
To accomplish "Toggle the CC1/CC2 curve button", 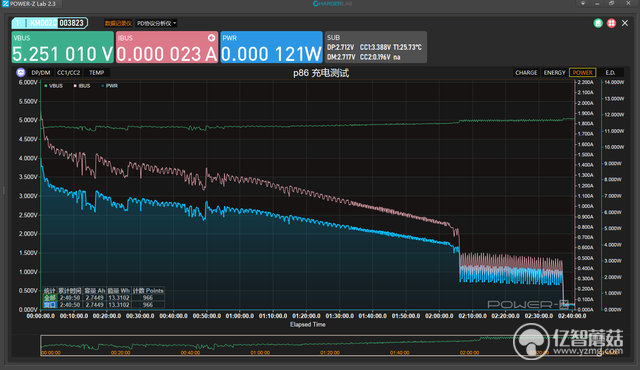I will point(69,73).
